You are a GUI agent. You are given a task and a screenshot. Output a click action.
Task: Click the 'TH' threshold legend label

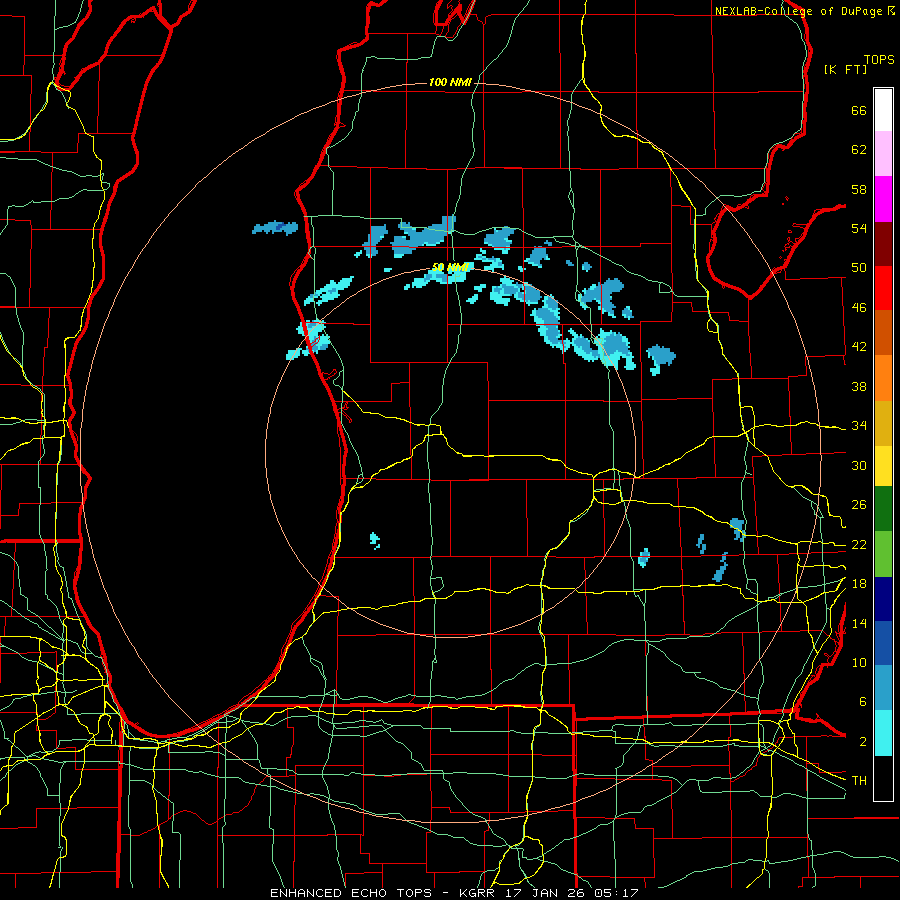(x=859, y=781)
